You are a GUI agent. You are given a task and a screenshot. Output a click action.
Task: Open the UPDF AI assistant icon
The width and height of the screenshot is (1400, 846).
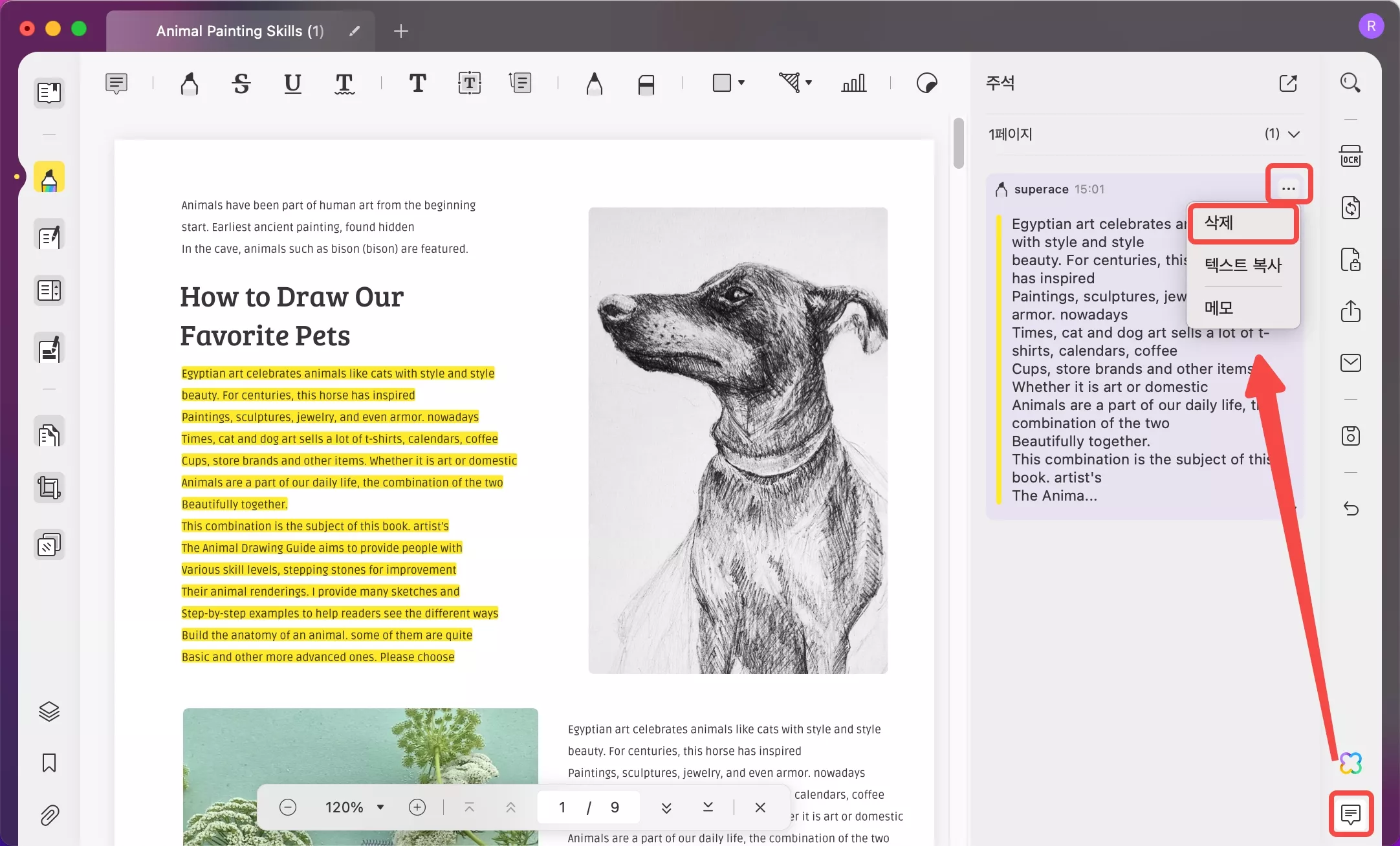click(1350, 763)
